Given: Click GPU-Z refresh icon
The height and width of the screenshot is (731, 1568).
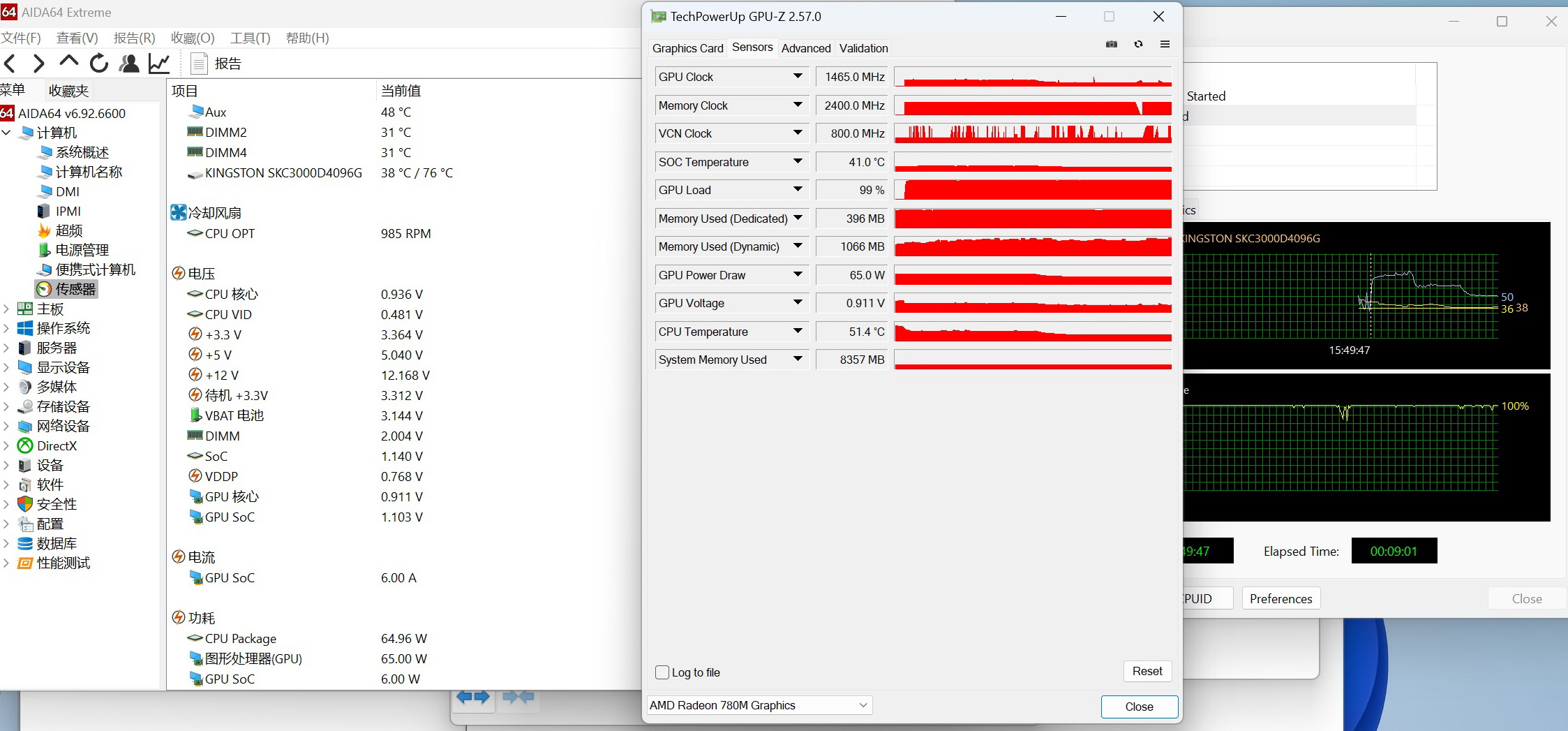Looking at the screenshot, I should point(1138,44).
